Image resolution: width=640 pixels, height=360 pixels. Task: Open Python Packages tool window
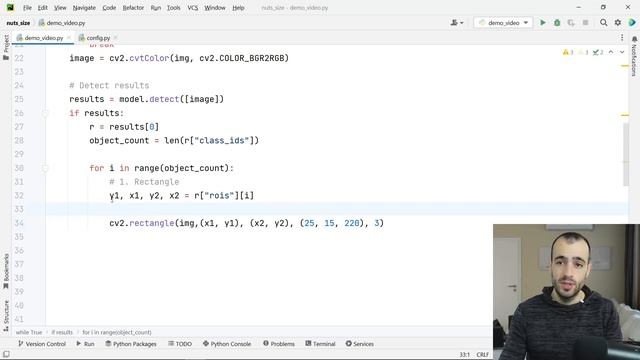pyautogui.click(x=131, y=344)
